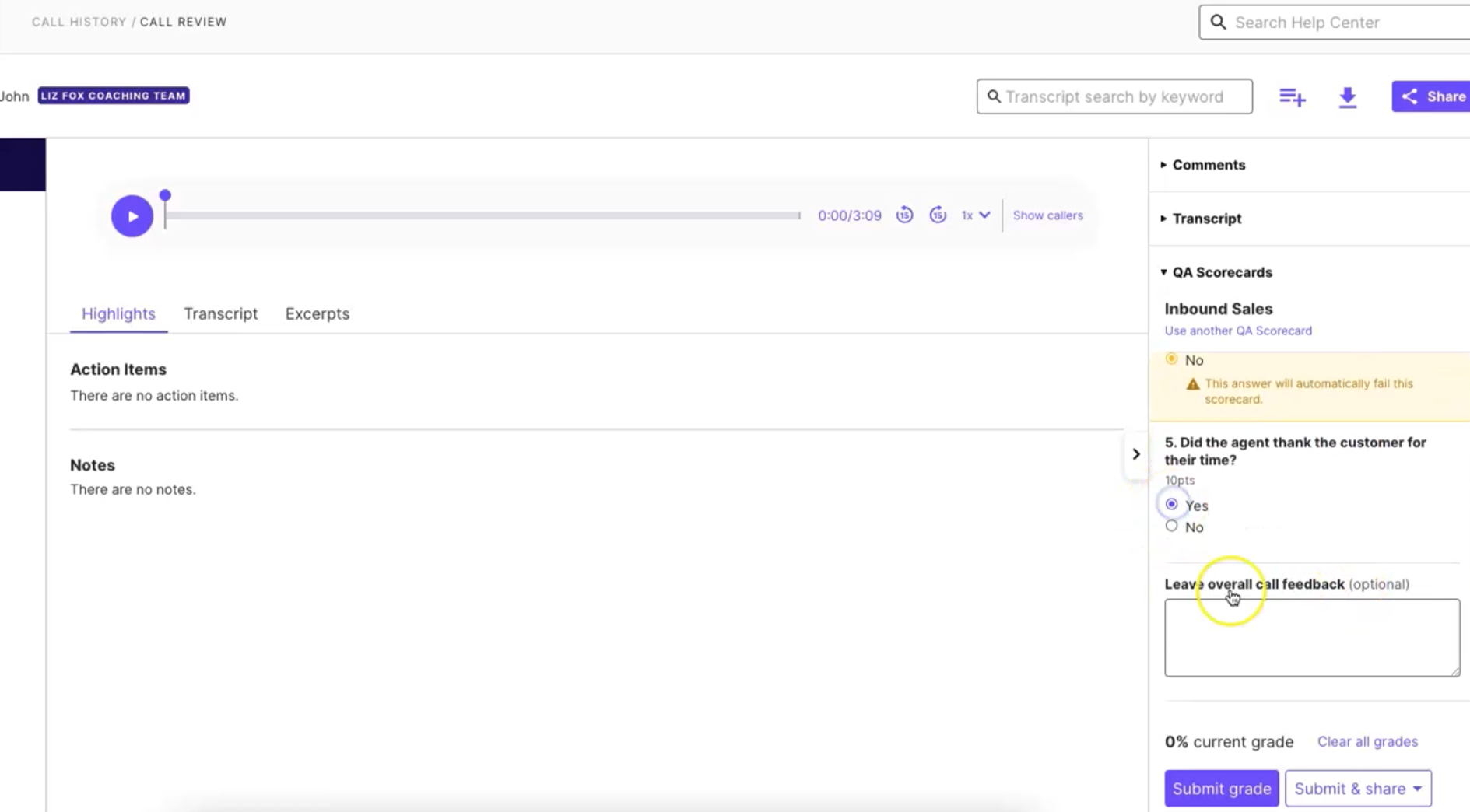Click 'There are no notes.' text
Image resolution: width=1470 pixels, height=812 pixels.
133,489
